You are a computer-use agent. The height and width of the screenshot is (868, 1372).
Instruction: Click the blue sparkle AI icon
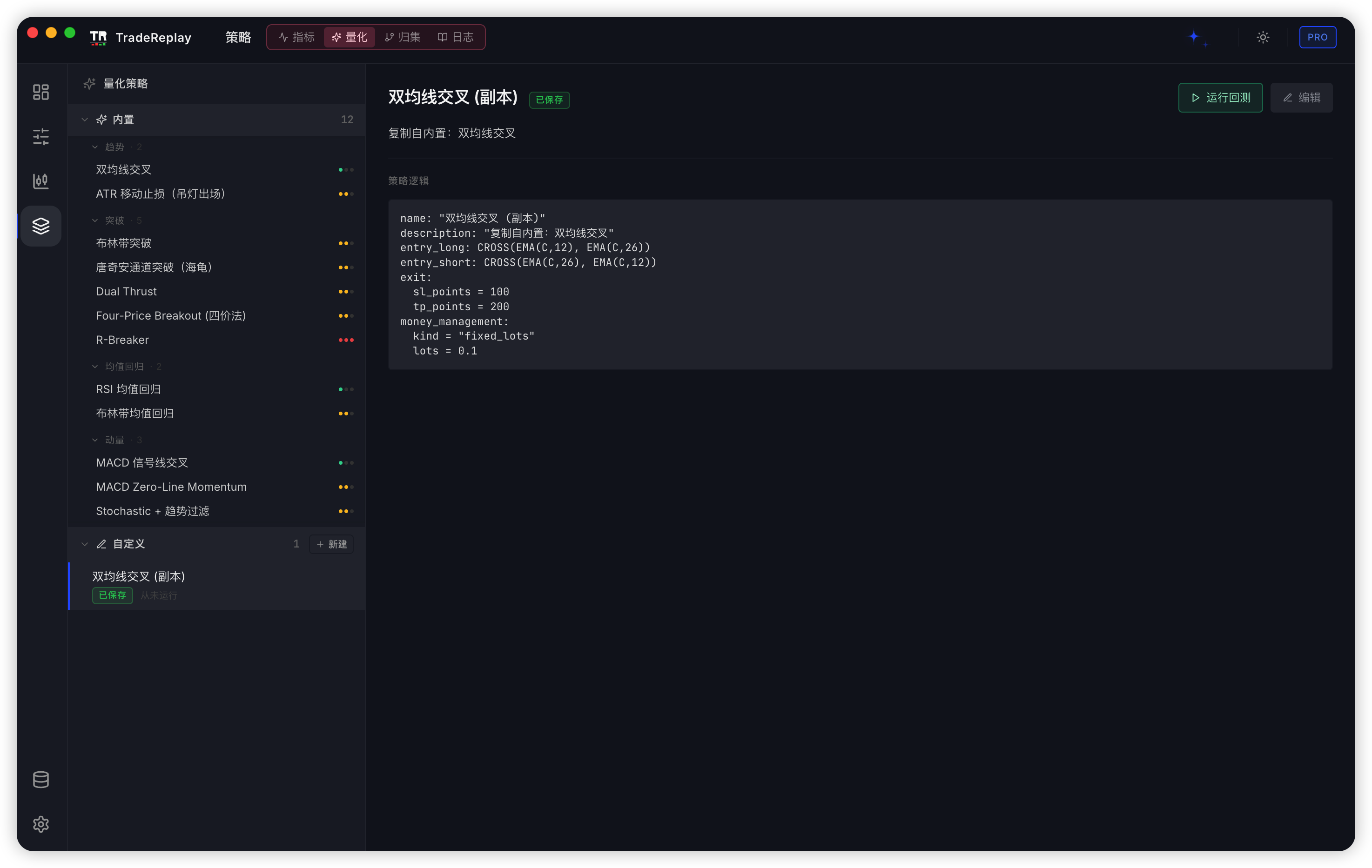1196,37
